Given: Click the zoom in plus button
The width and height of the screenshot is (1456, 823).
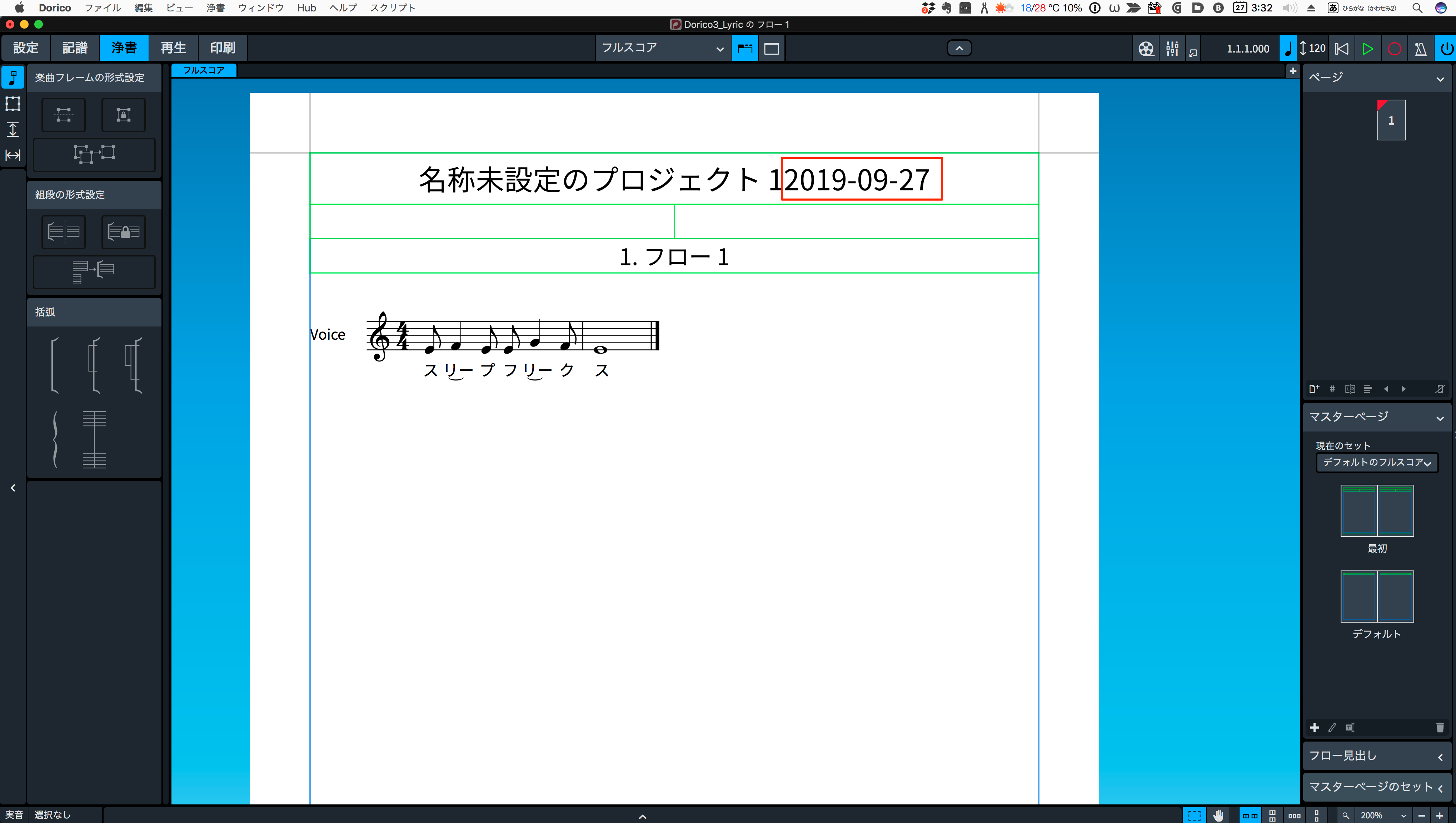Looking at the screenshot, I should coord(1439,815).
